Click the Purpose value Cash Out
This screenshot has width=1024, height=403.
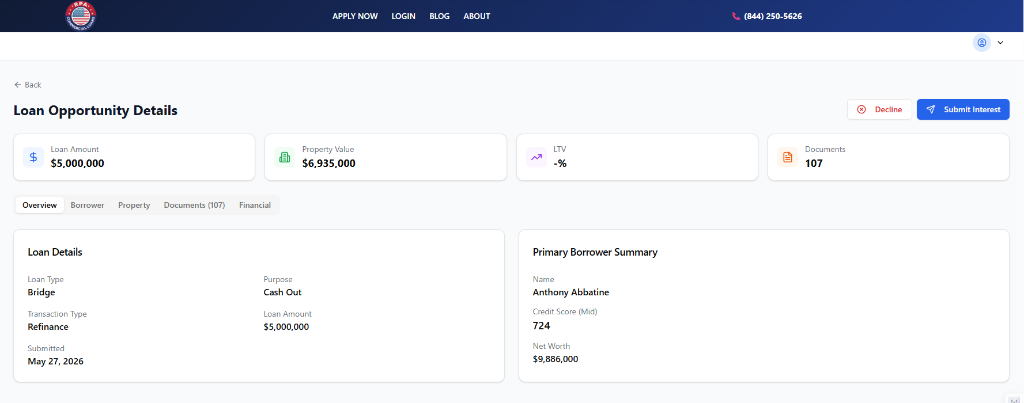[283, 292]
